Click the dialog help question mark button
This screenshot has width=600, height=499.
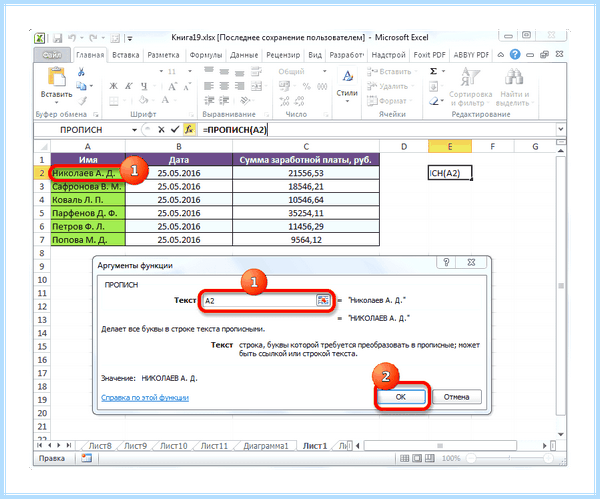[x=446, y=263]
